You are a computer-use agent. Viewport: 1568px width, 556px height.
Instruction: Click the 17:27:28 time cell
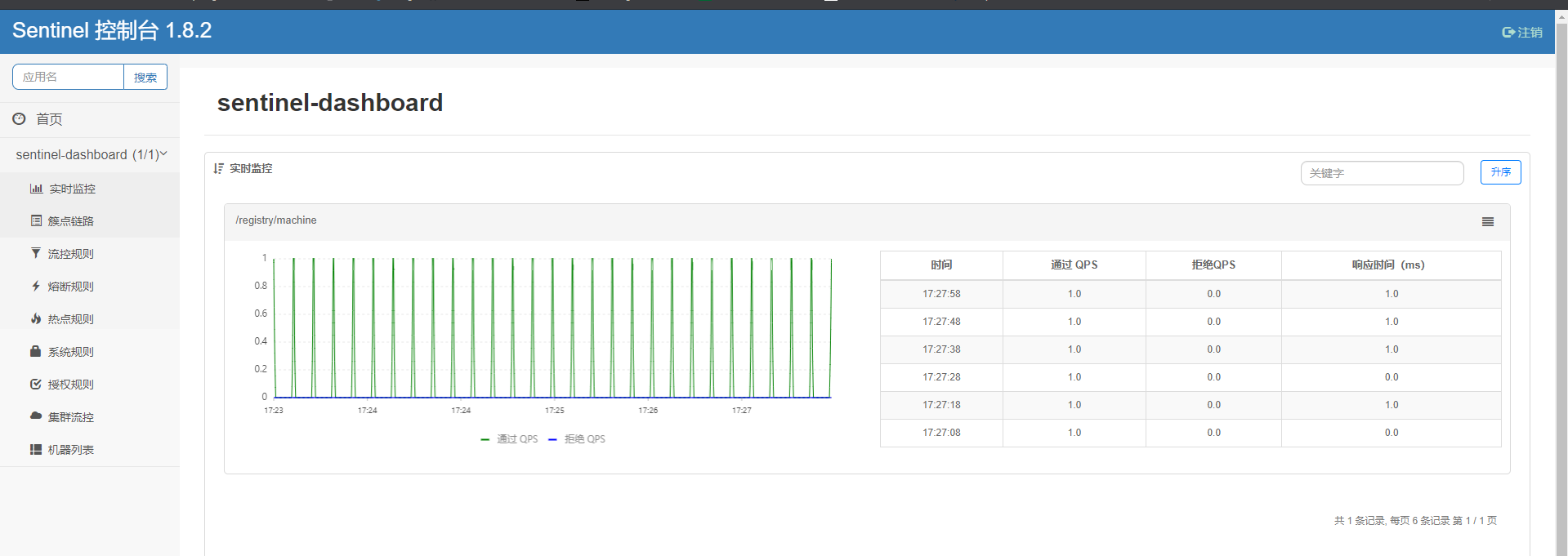pyautogui.click(x=941, y=377)
